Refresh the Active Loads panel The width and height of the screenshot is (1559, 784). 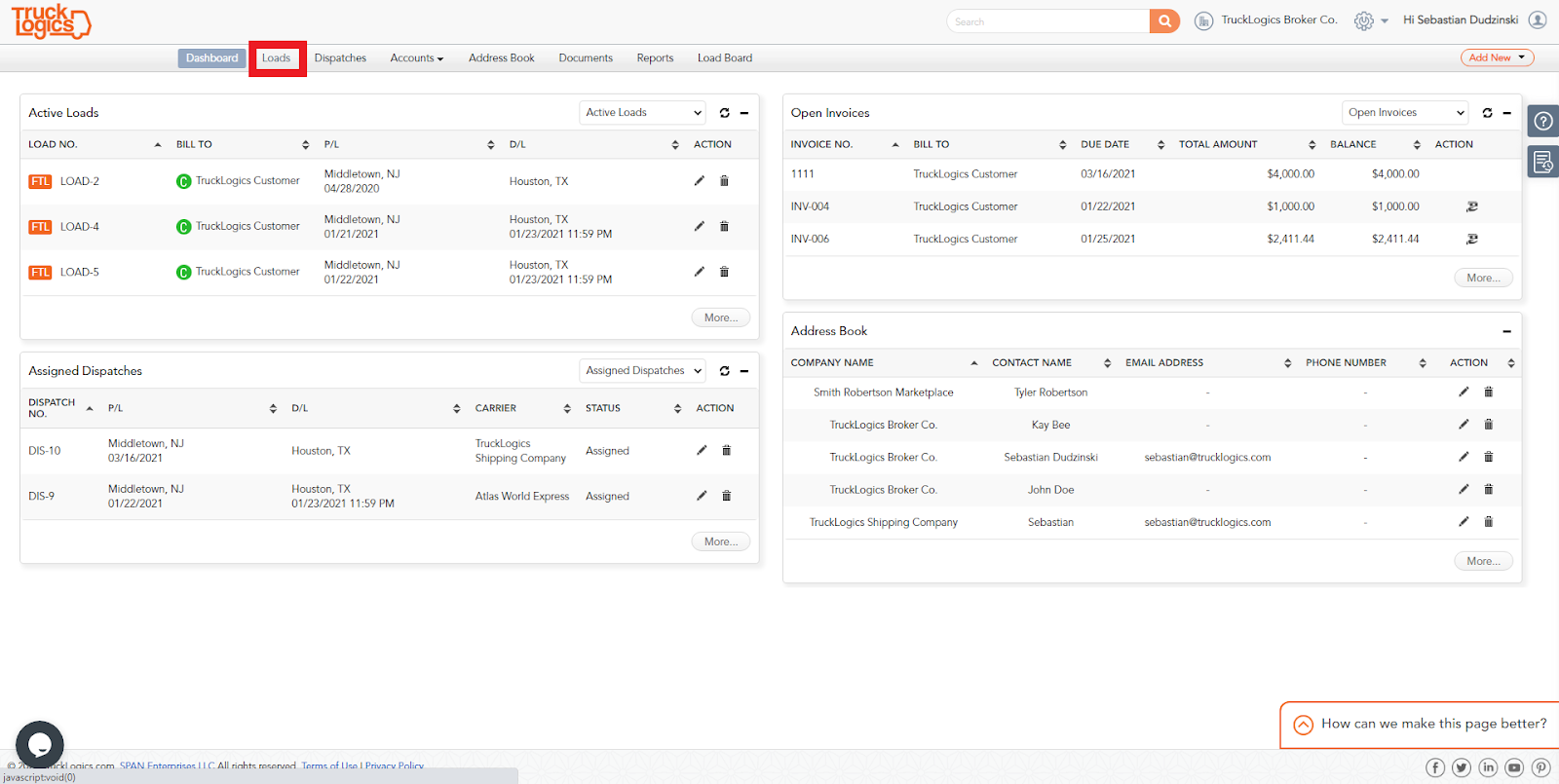pos(725,113)
